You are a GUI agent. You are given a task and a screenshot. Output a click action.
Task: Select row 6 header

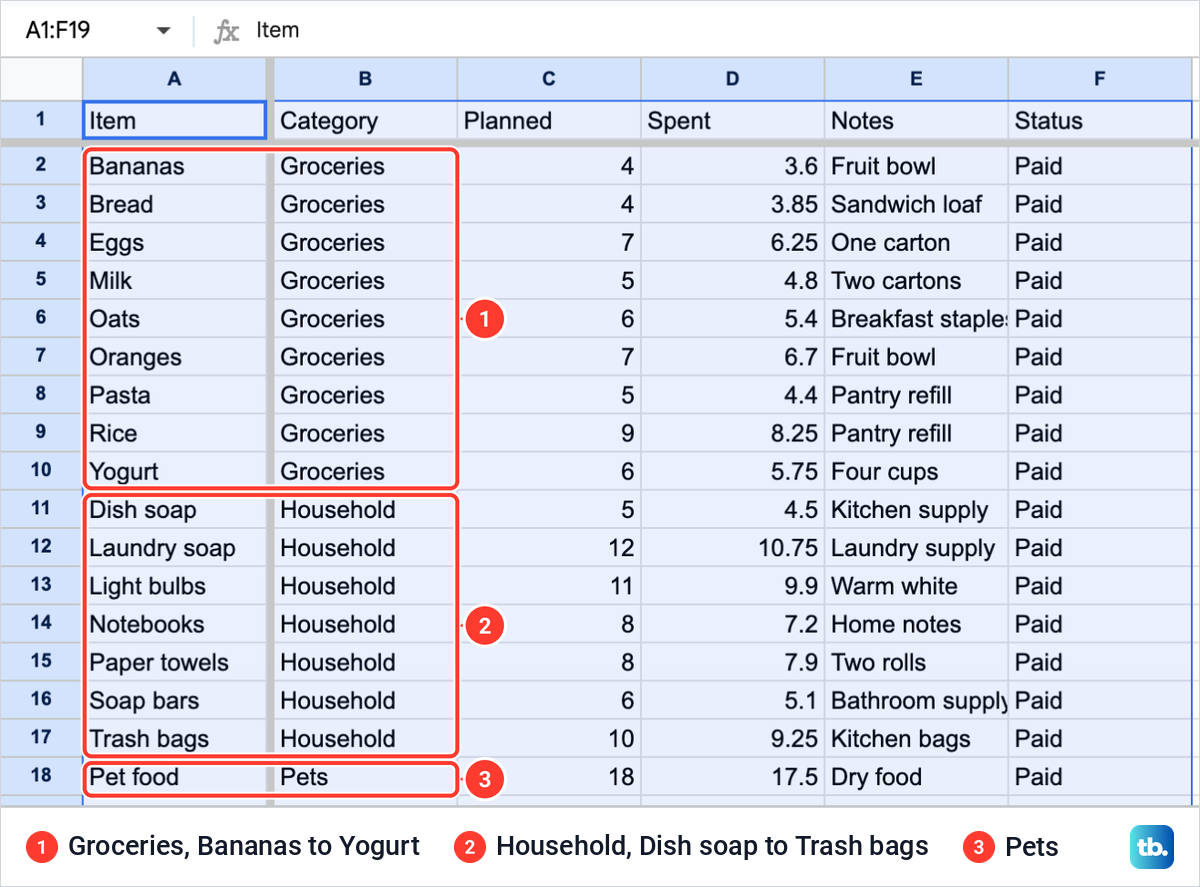(41, 319)
